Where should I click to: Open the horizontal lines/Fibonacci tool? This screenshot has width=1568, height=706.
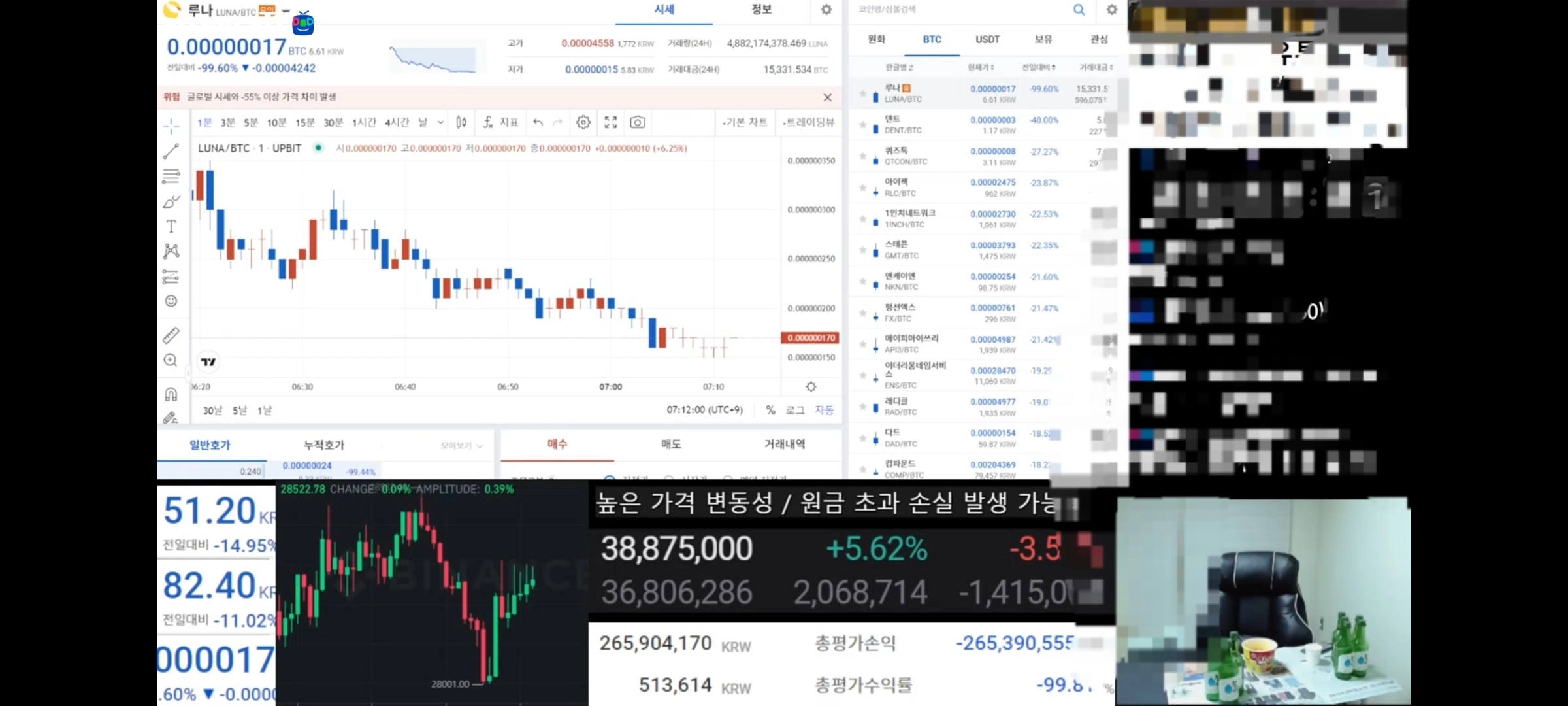pos(171,176)
